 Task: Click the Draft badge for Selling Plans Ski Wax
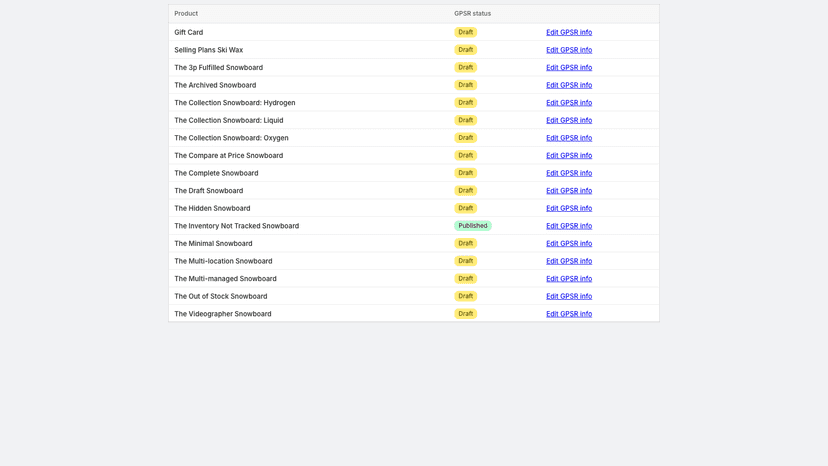tap(465, 50)
